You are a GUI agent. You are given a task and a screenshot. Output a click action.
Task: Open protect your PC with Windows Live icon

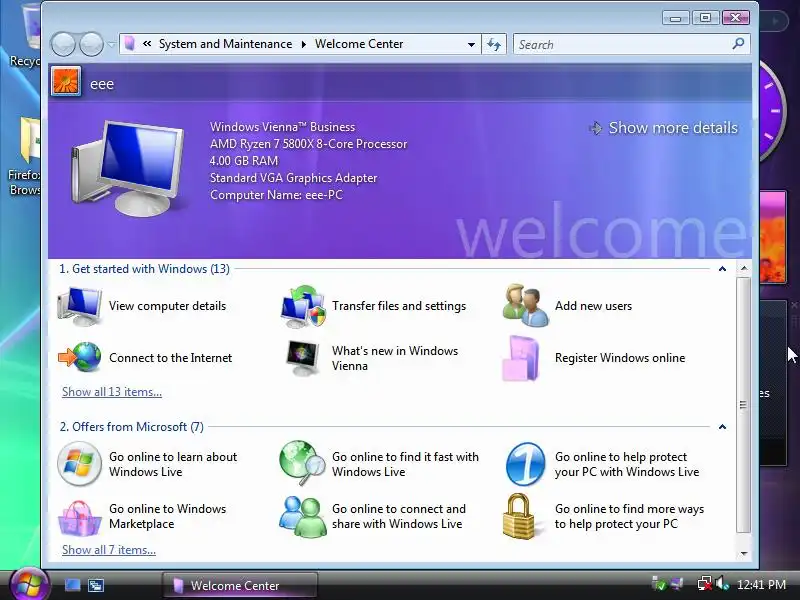tap(526, 464)
